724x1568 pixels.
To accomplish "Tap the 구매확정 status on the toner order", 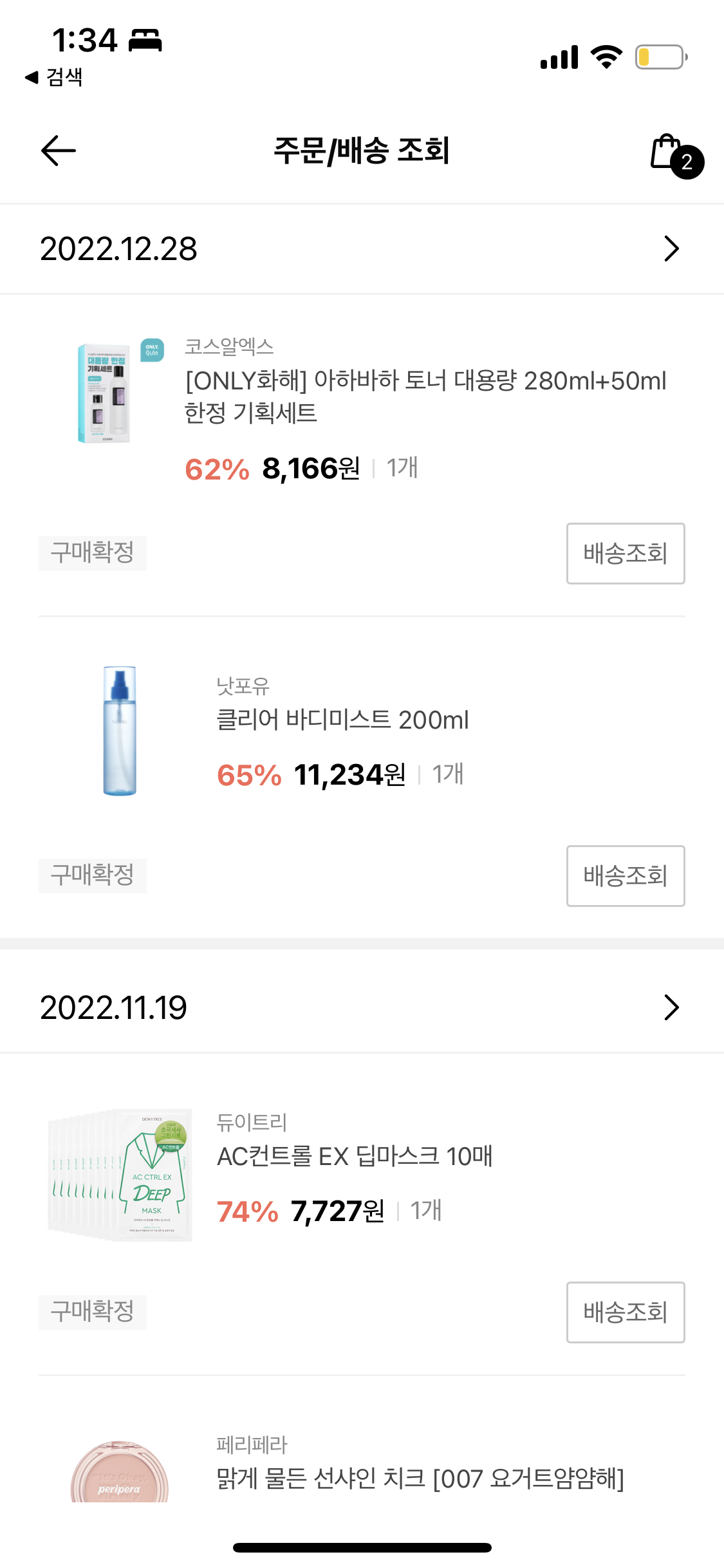I will (93, 554).
